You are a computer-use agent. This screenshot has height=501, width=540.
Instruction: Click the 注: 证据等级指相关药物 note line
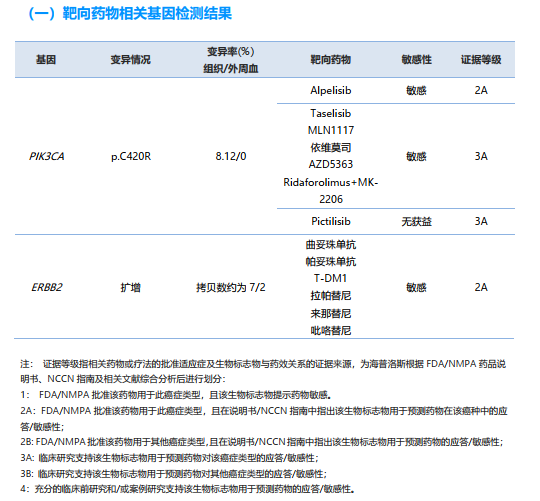[x=263, y=364]
